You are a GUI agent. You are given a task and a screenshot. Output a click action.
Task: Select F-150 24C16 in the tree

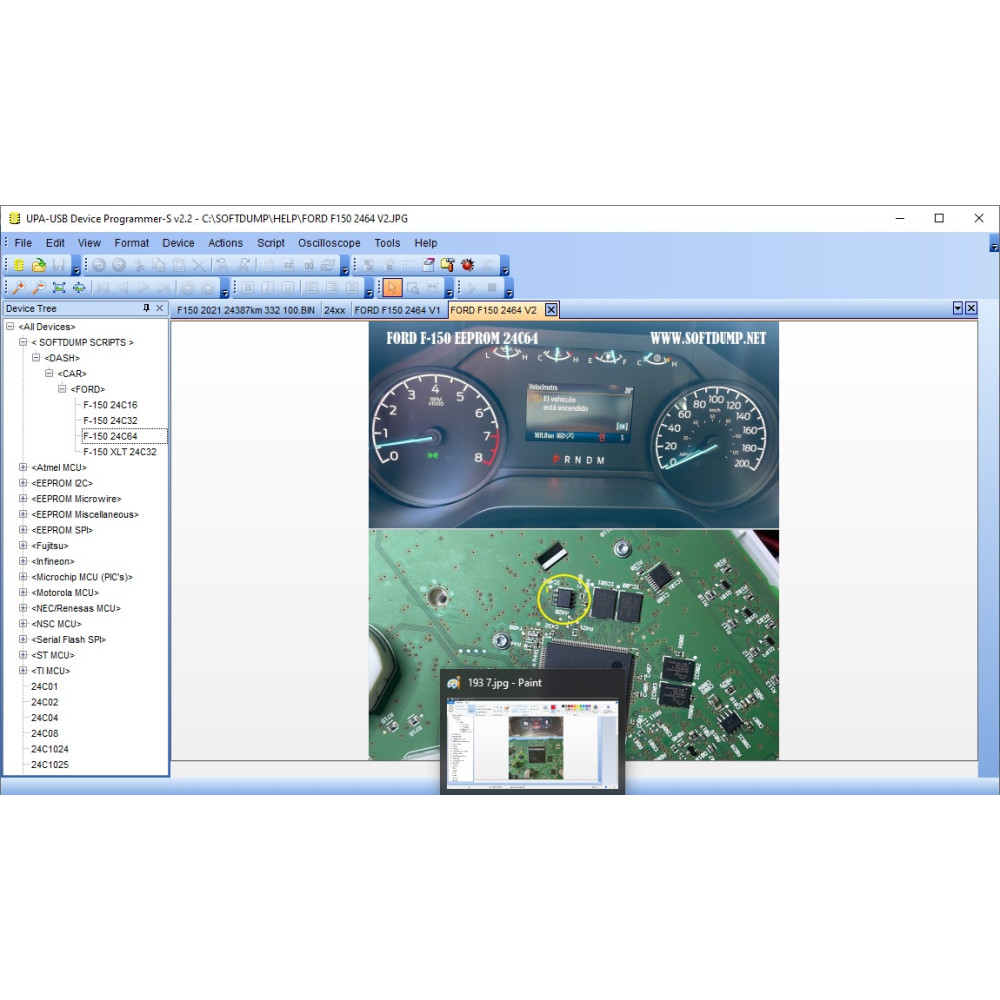110,405
